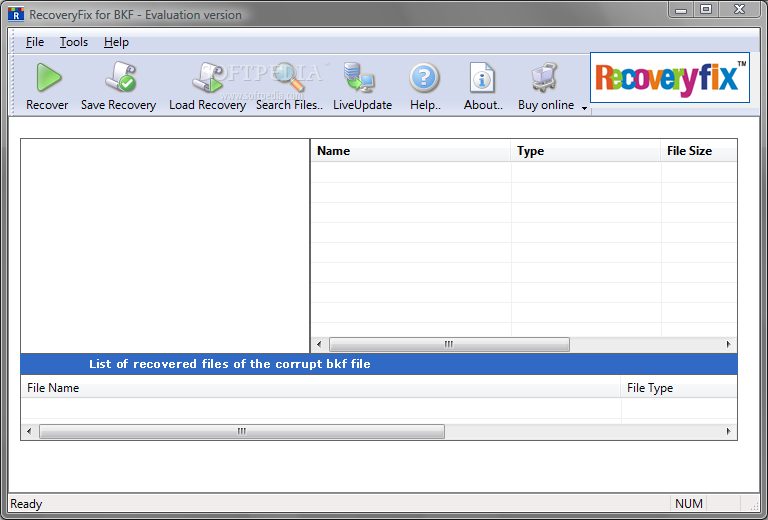Open the Tools menu
768x520 pixels.
click(73, 42)
